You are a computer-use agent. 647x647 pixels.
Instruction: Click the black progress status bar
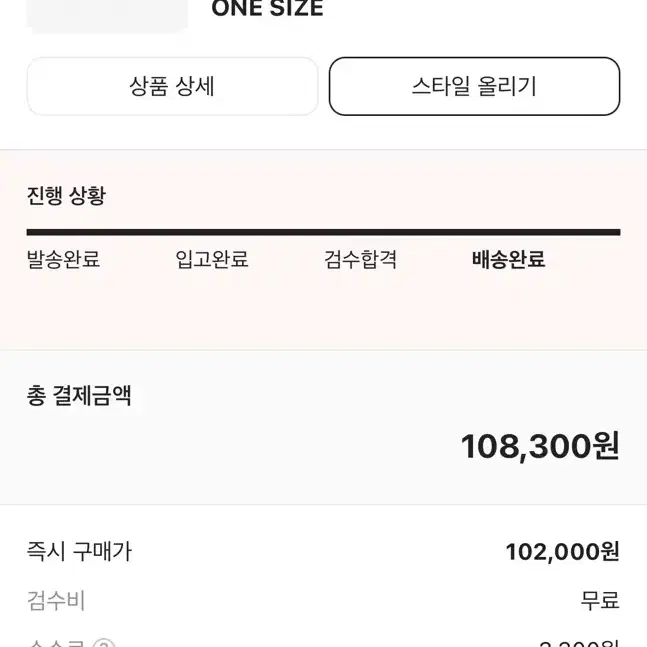pyautogui.click(x=324, y=232)
